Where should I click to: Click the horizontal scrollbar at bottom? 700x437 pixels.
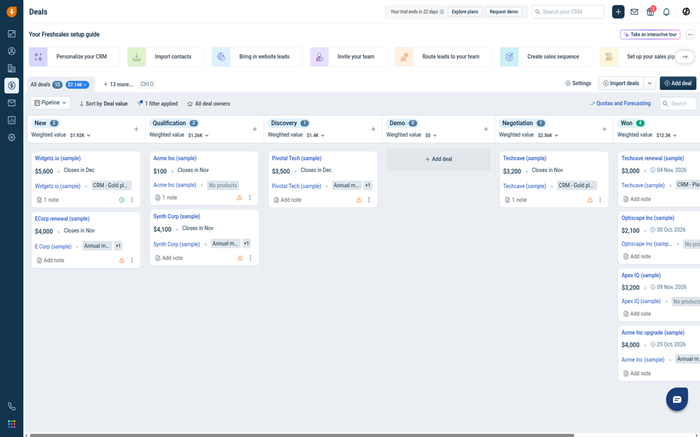point(302,435)
